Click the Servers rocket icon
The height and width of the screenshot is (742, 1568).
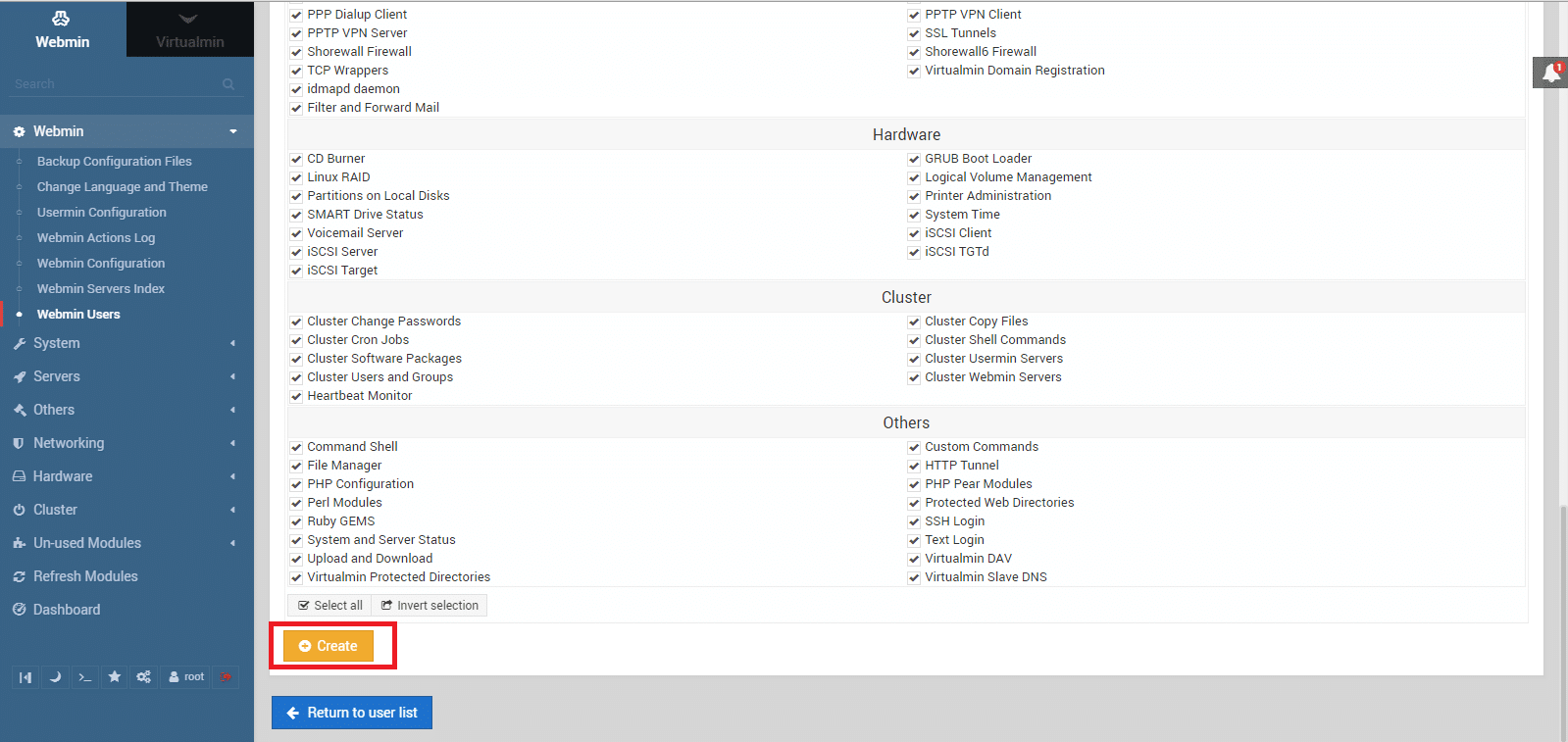tap(20, 377)
